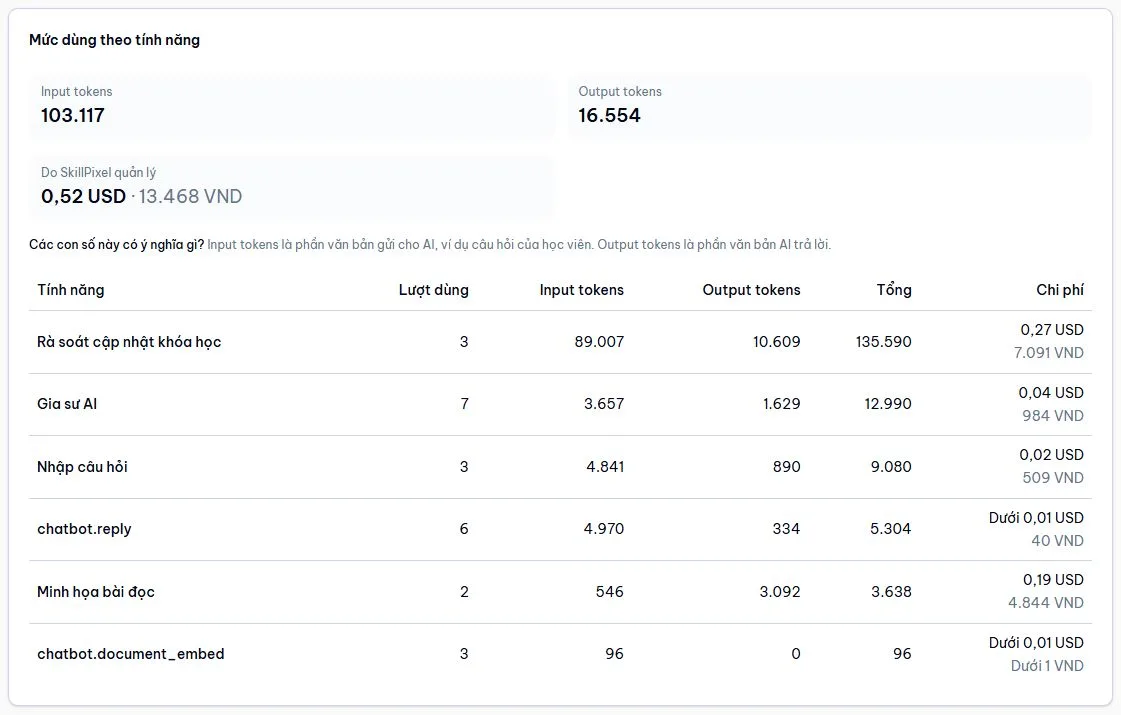The image size is (1121, 715).
Task: Select the Output tokens value 16.554
Action: pyautogui.click(x=609, y=115)
